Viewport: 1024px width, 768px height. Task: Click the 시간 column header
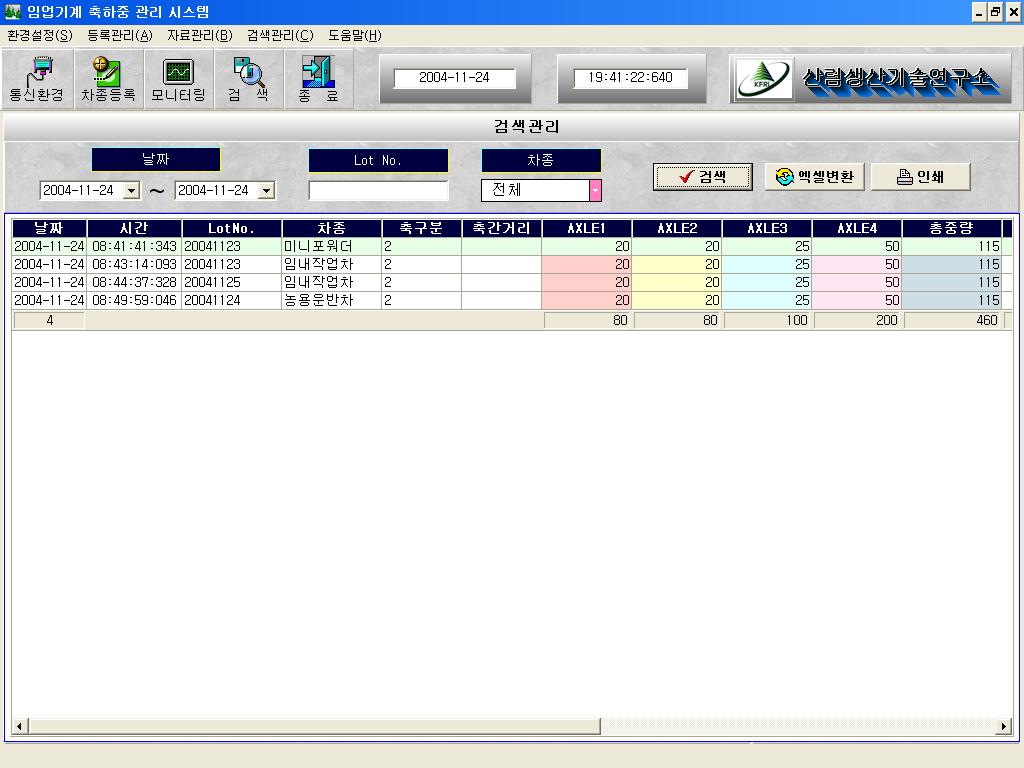pos(134,228)
